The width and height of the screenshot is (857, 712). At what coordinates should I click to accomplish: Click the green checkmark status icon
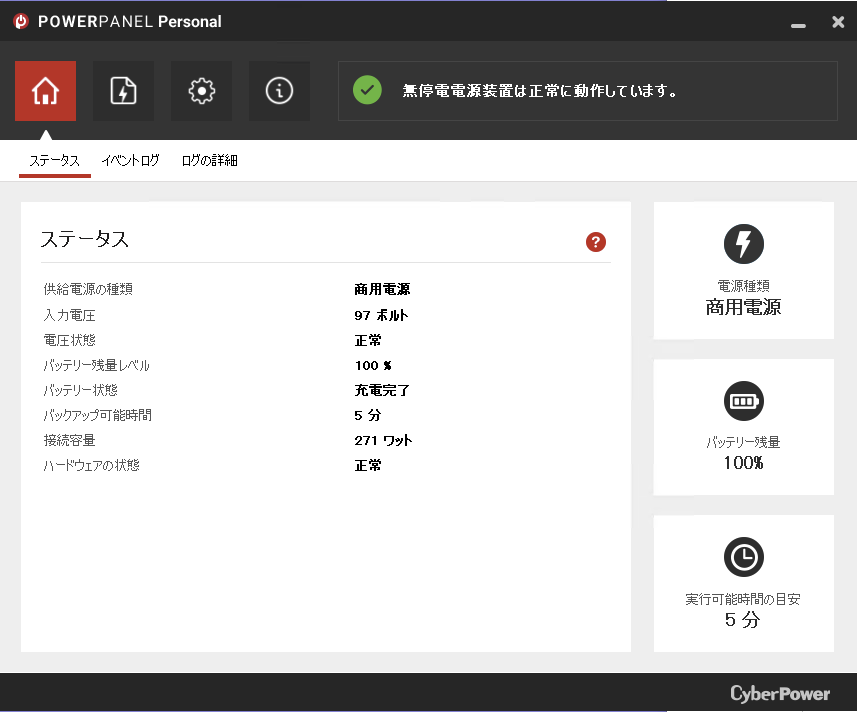point(367,91)
